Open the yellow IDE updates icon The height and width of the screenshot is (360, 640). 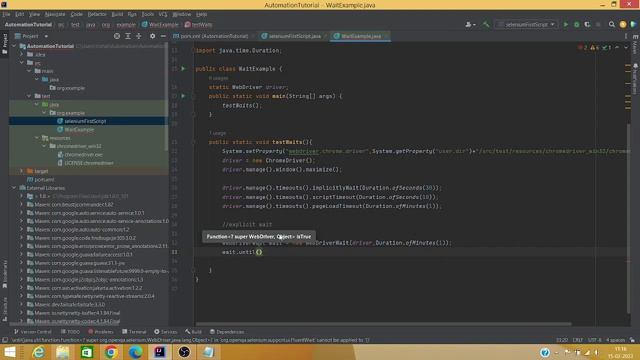pyautogui.click(x=623, y=24)
